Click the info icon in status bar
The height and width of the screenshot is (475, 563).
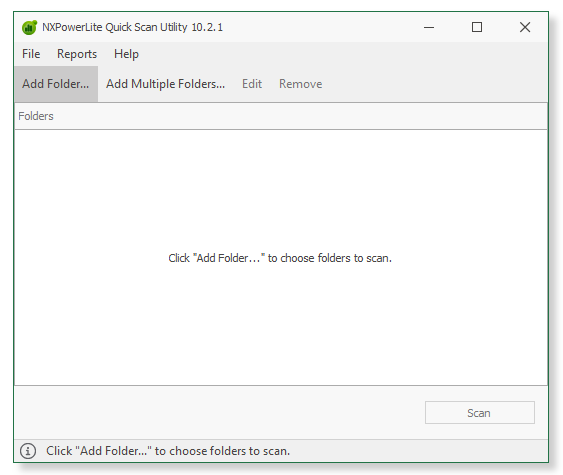point(28,451)
